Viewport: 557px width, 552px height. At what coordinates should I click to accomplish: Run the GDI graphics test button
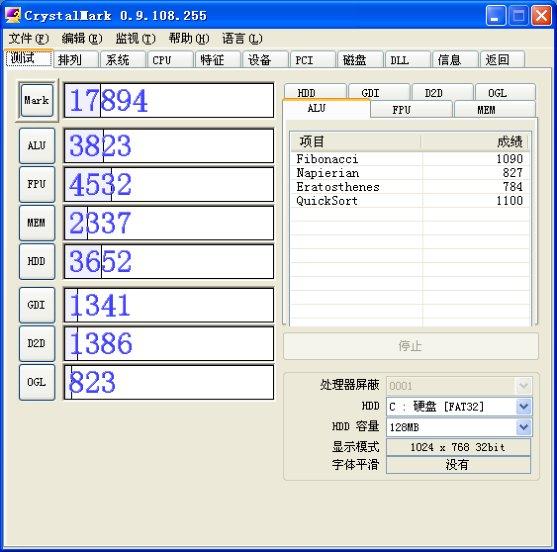click(x=37, y=305)
